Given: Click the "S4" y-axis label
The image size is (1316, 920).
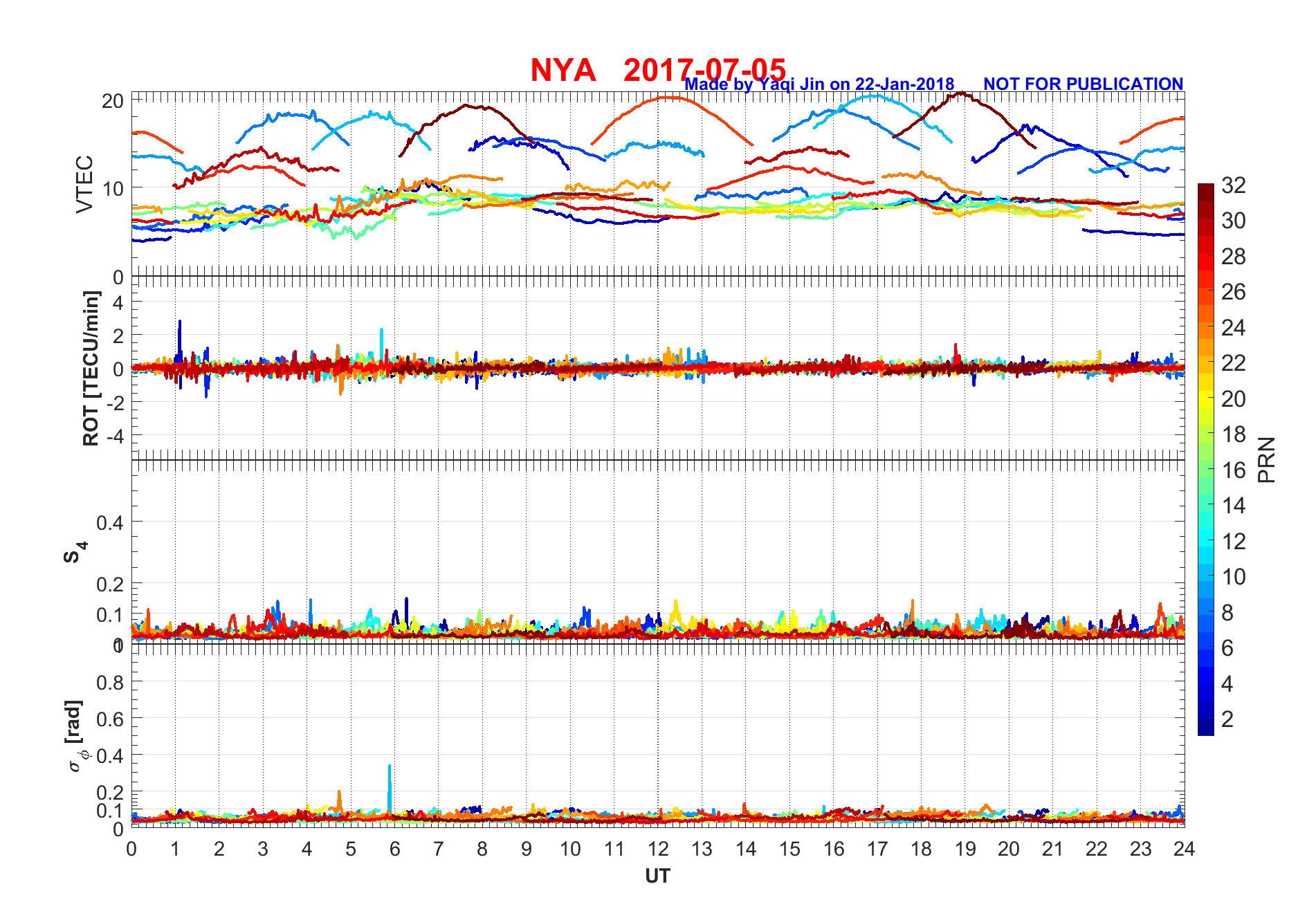Looking at the screenshot, I should (75, 553).
